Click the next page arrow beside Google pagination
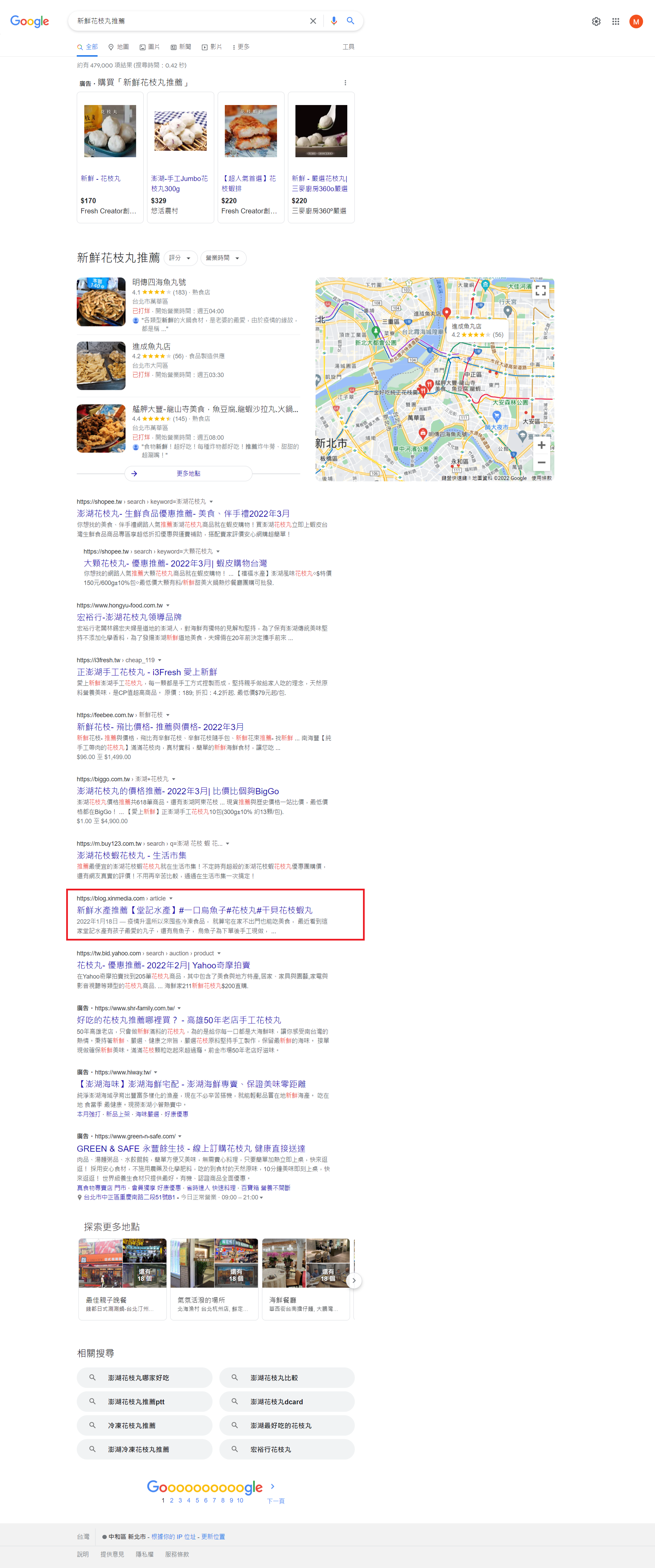655x1568 pixels. (272, 1486)
